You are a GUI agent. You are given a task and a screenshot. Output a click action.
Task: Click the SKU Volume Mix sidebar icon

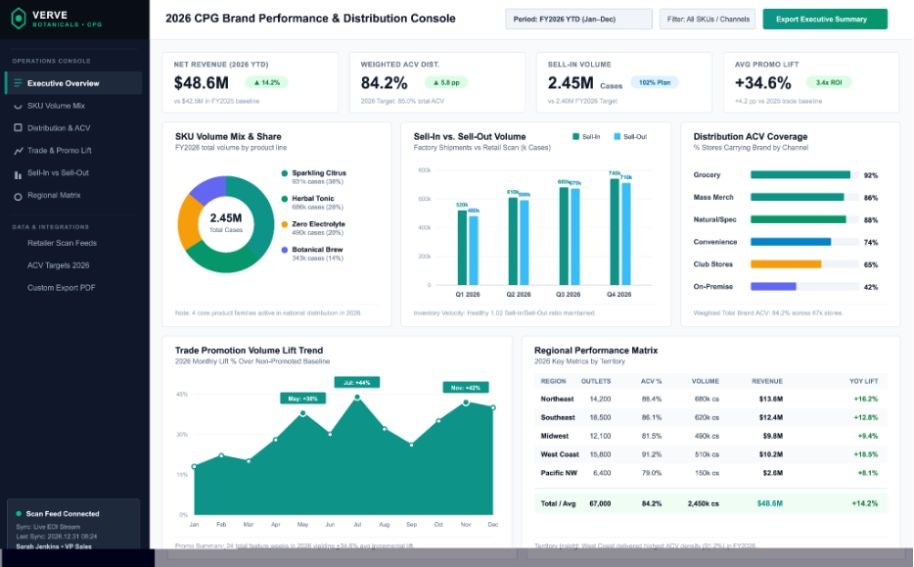click(17, 106)
